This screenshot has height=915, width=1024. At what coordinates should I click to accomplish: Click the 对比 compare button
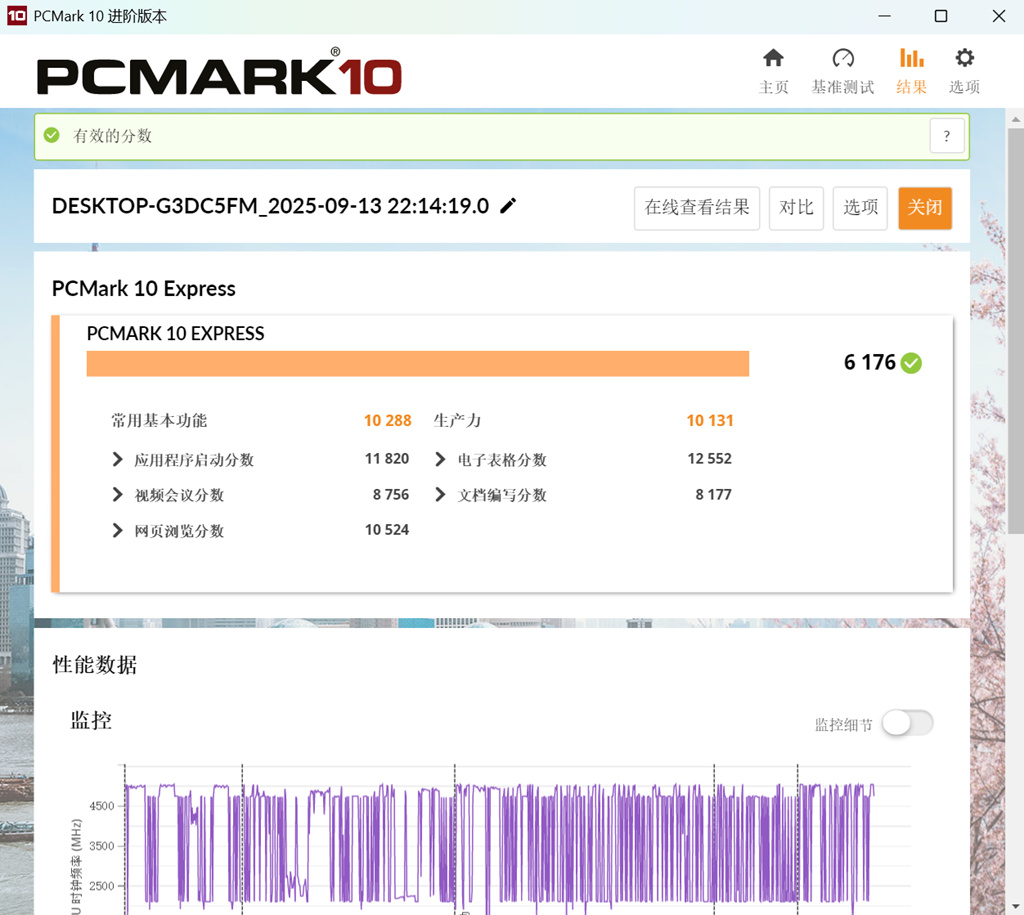(796, 208)
